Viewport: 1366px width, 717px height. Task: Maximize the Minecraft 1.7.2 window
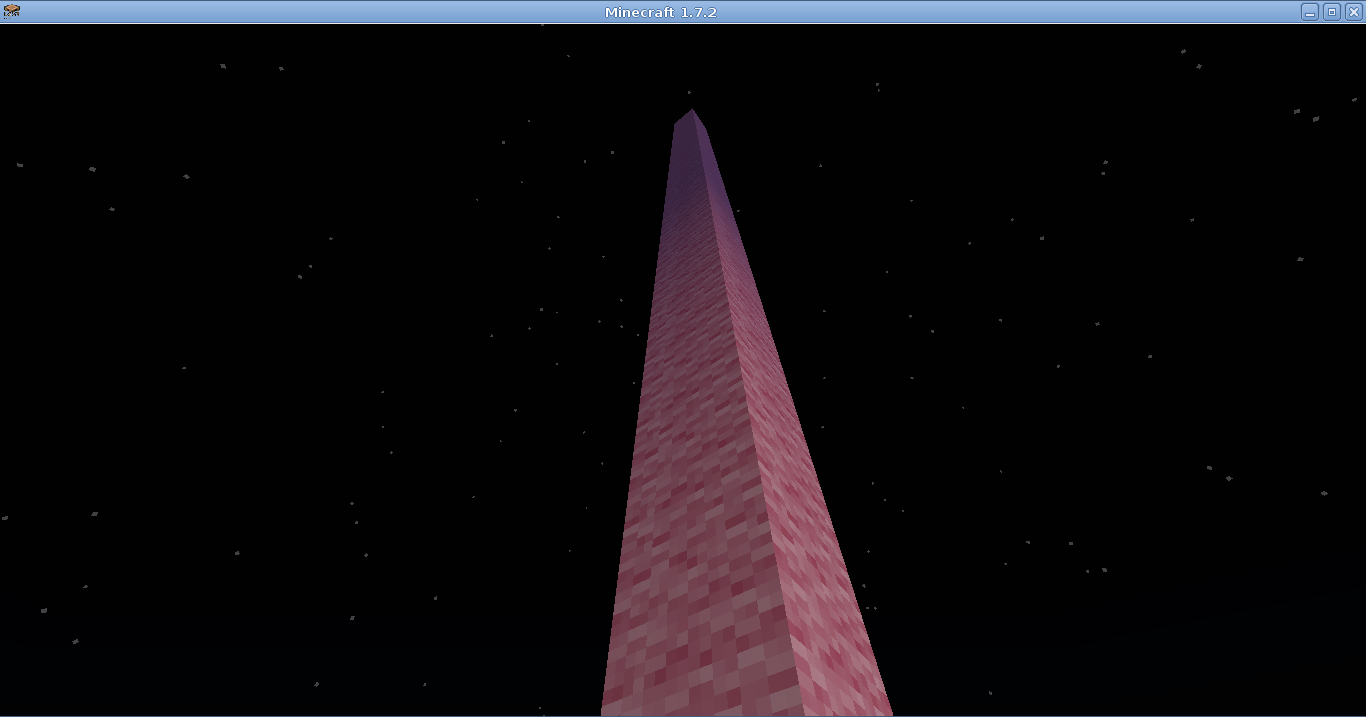point(1331,12)
